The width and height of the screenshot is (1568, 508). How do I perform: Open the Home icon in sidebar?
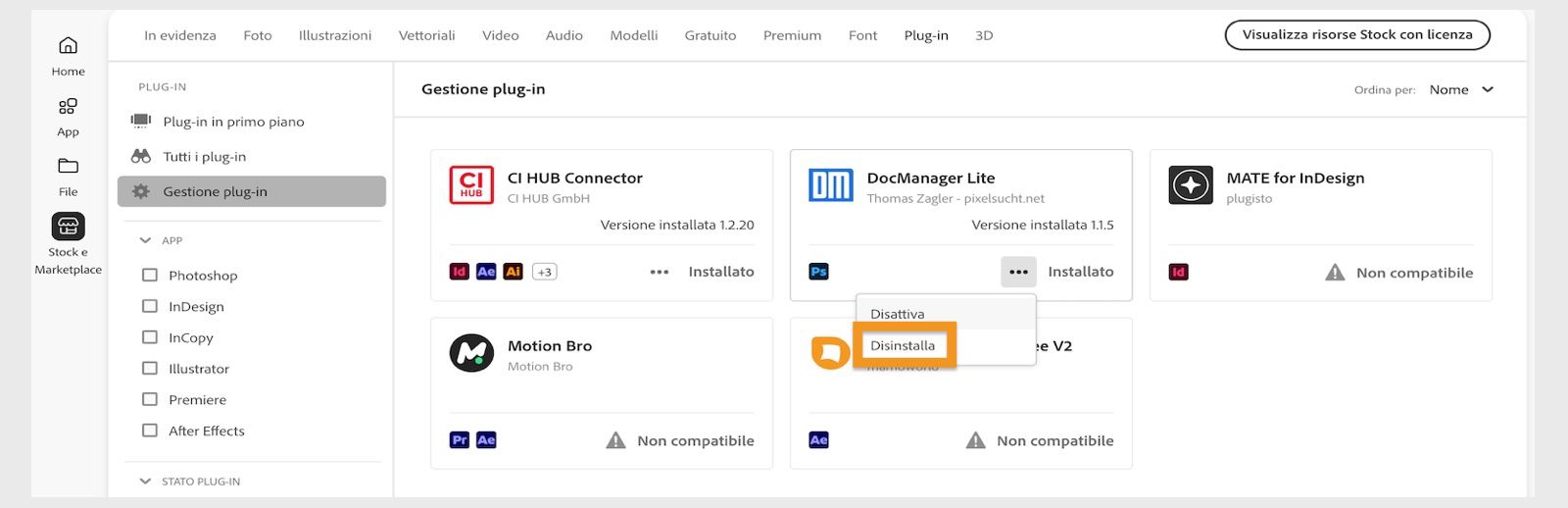(68, 45)
